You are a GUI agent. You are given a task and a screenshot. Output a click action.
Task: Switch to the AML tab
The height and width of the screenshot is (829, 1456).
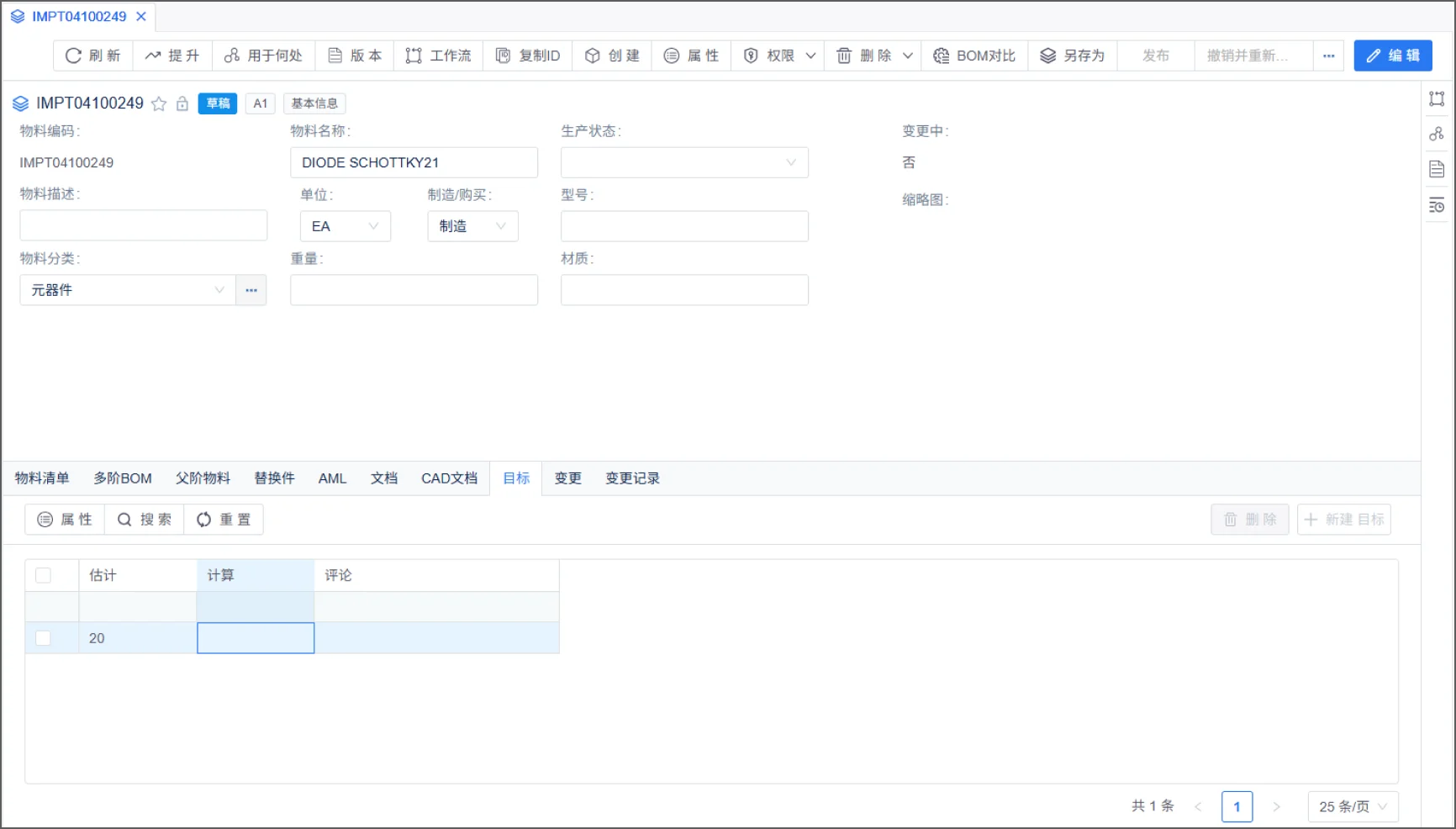click(x=332, y=478)
